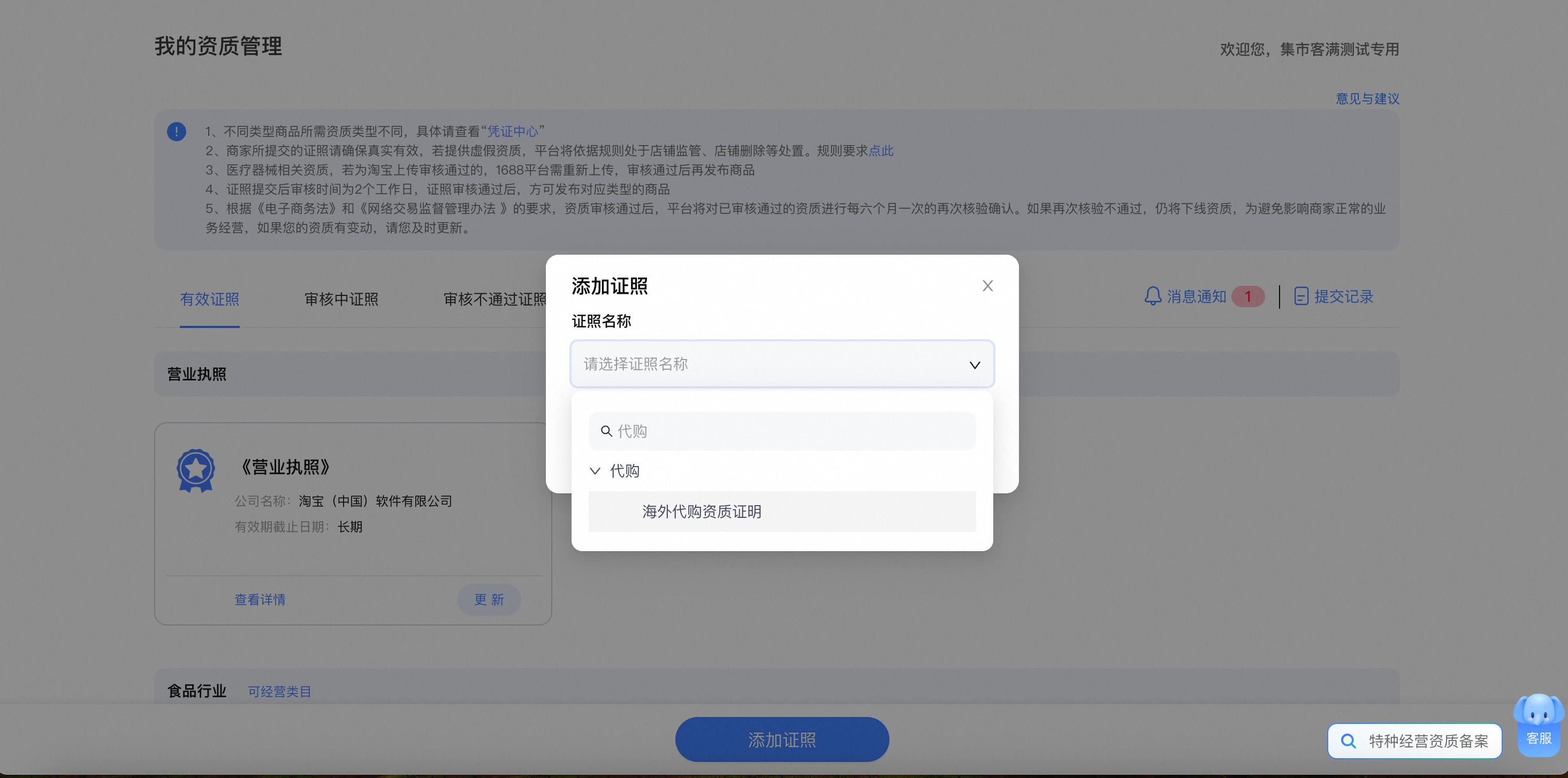Click the 添加证照 button at bottom

781,739
